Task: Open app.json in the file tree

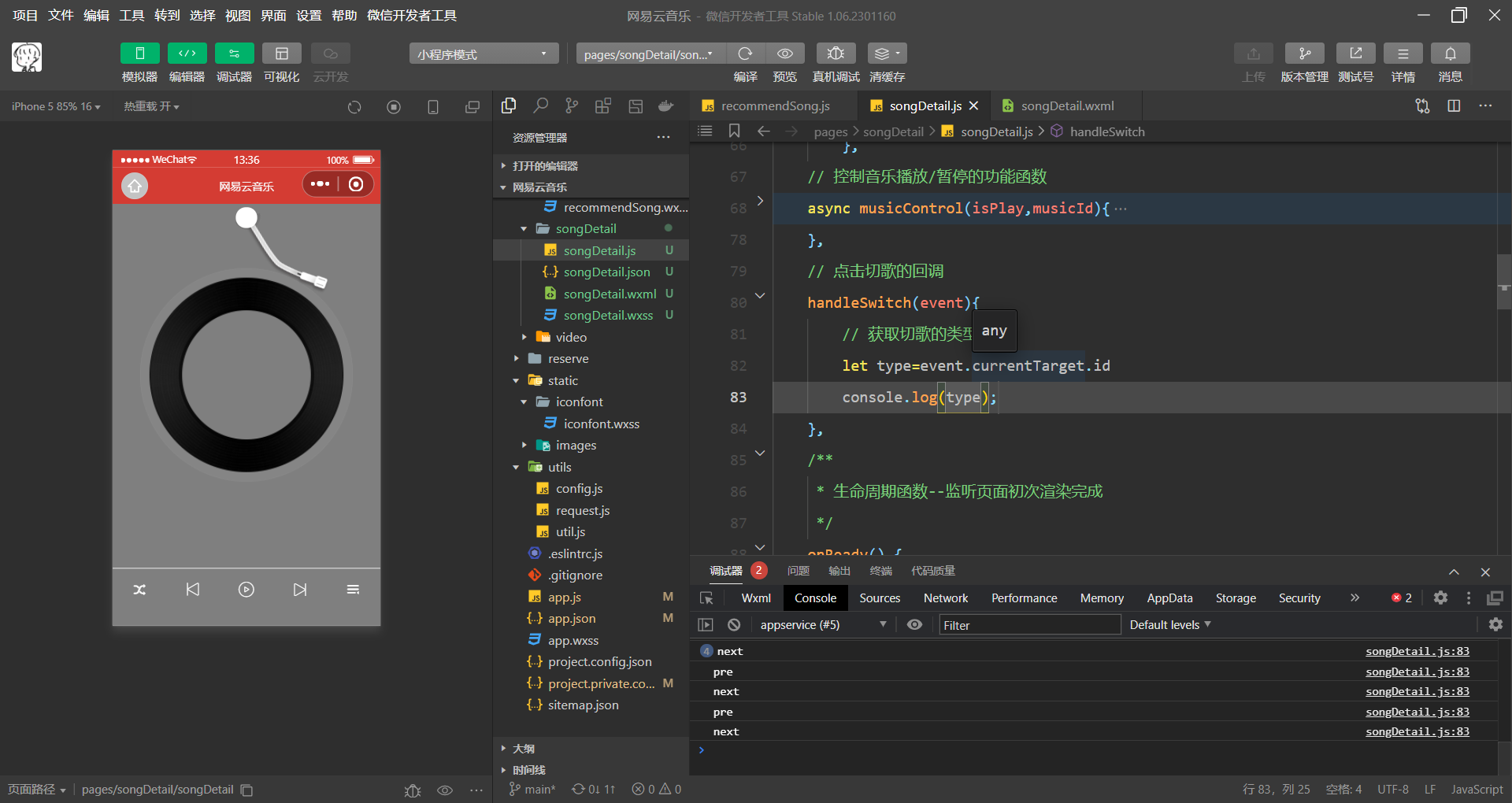Action: (572, 619)
